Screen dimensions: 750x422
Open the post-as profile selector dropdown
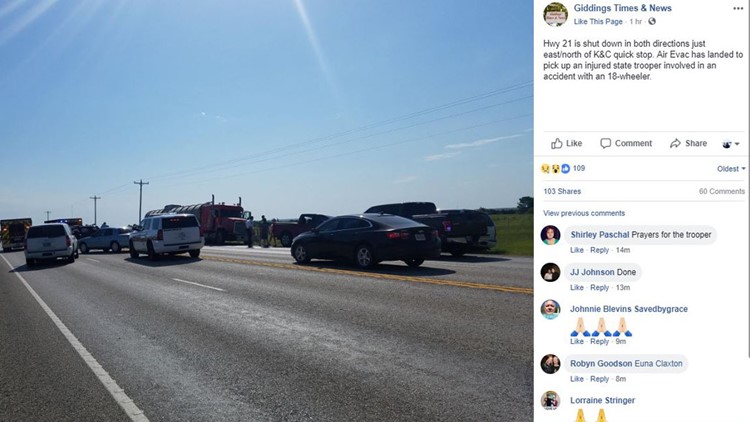(x=731, y=144)
